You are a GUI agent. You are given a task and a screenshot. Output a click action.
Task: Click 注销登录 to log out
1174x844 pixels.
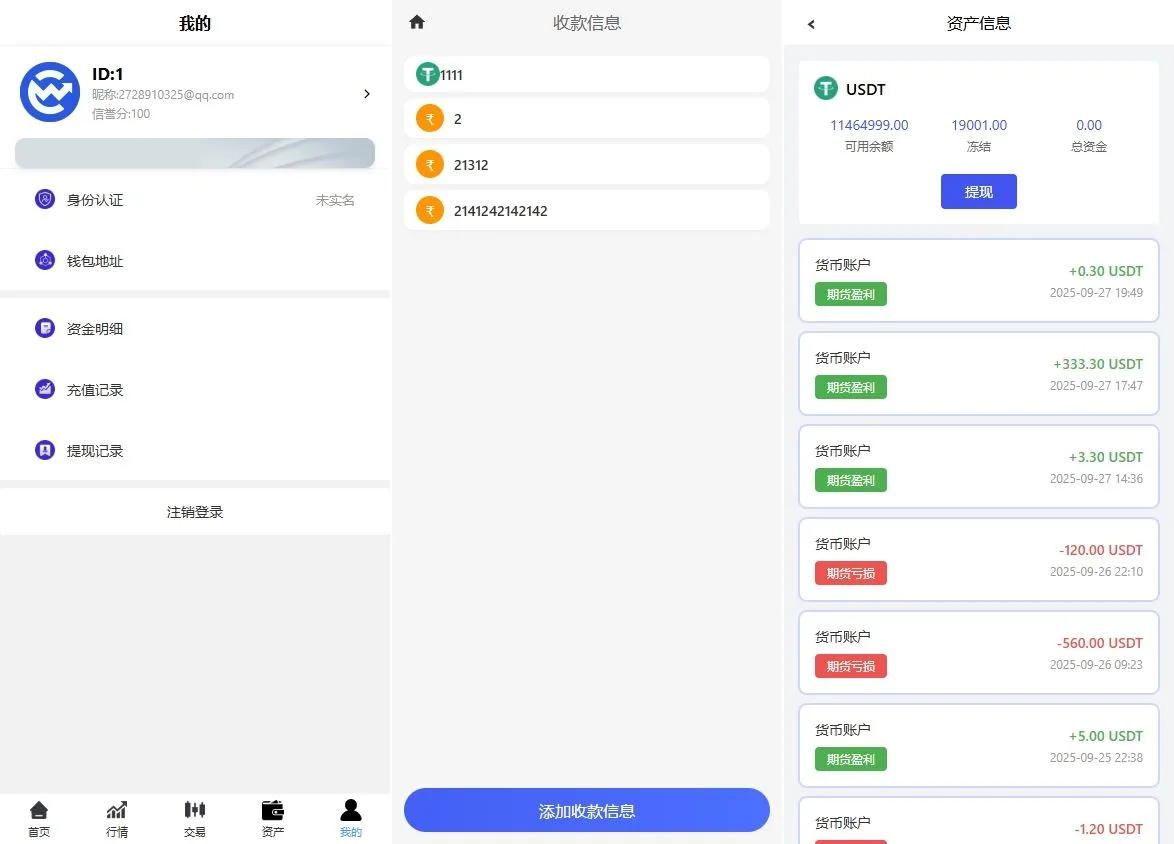(195, 511)
